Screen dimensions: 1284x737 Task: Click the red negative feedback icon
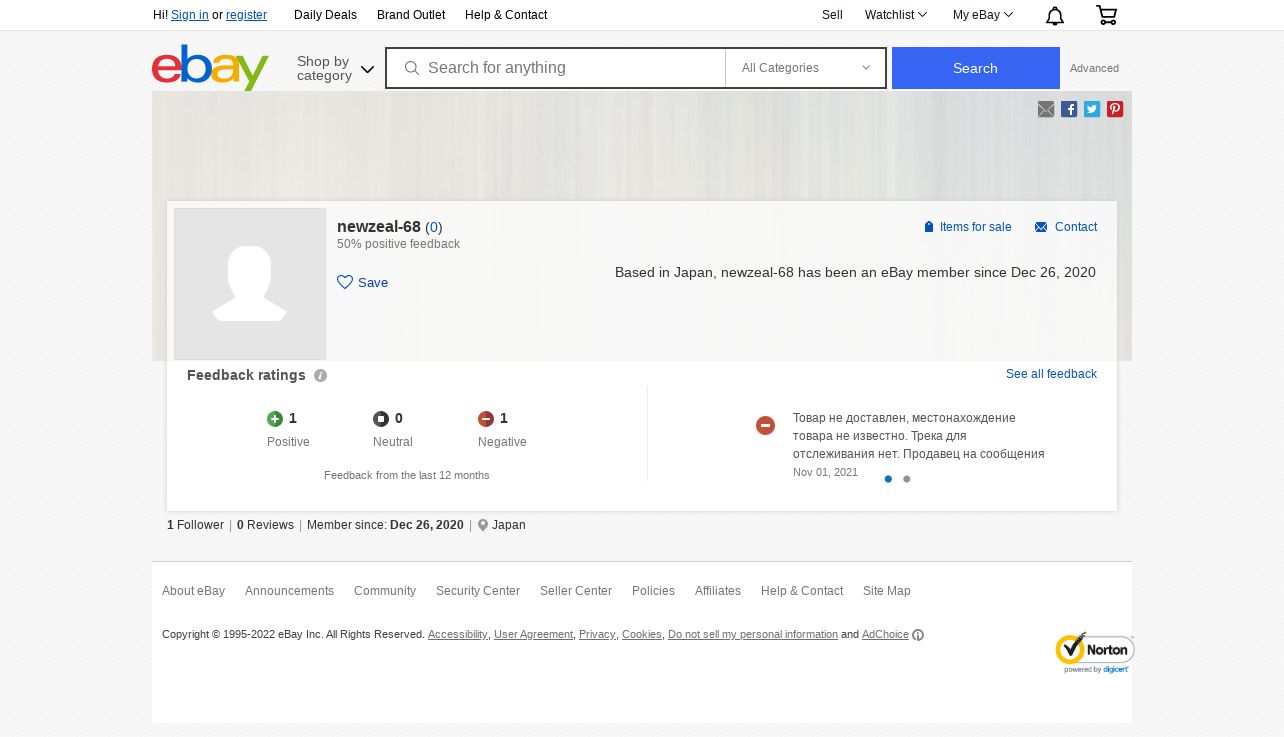click(x=486, y=419)
